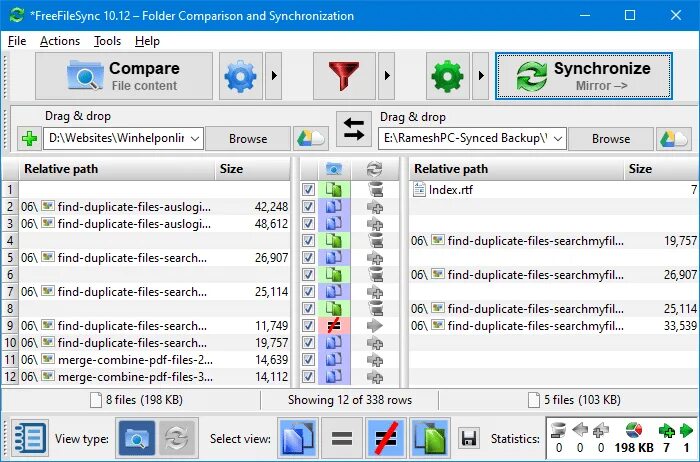The image size is (700, 462).
Task: Open synchronization settings green gear
Action: [x=448, y=76]
